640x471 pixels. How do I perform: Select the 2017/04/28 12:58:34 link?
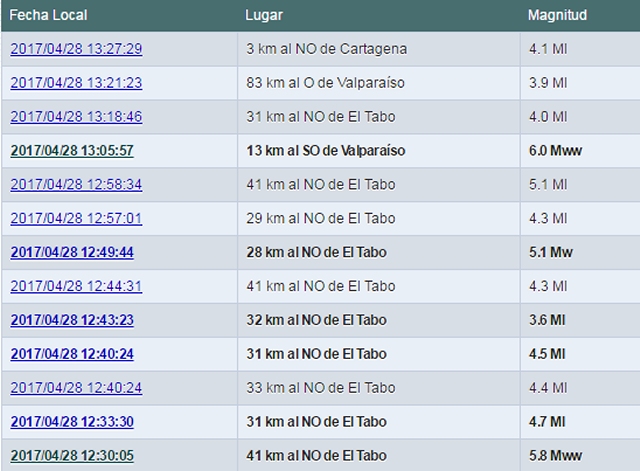coord(76,185)
